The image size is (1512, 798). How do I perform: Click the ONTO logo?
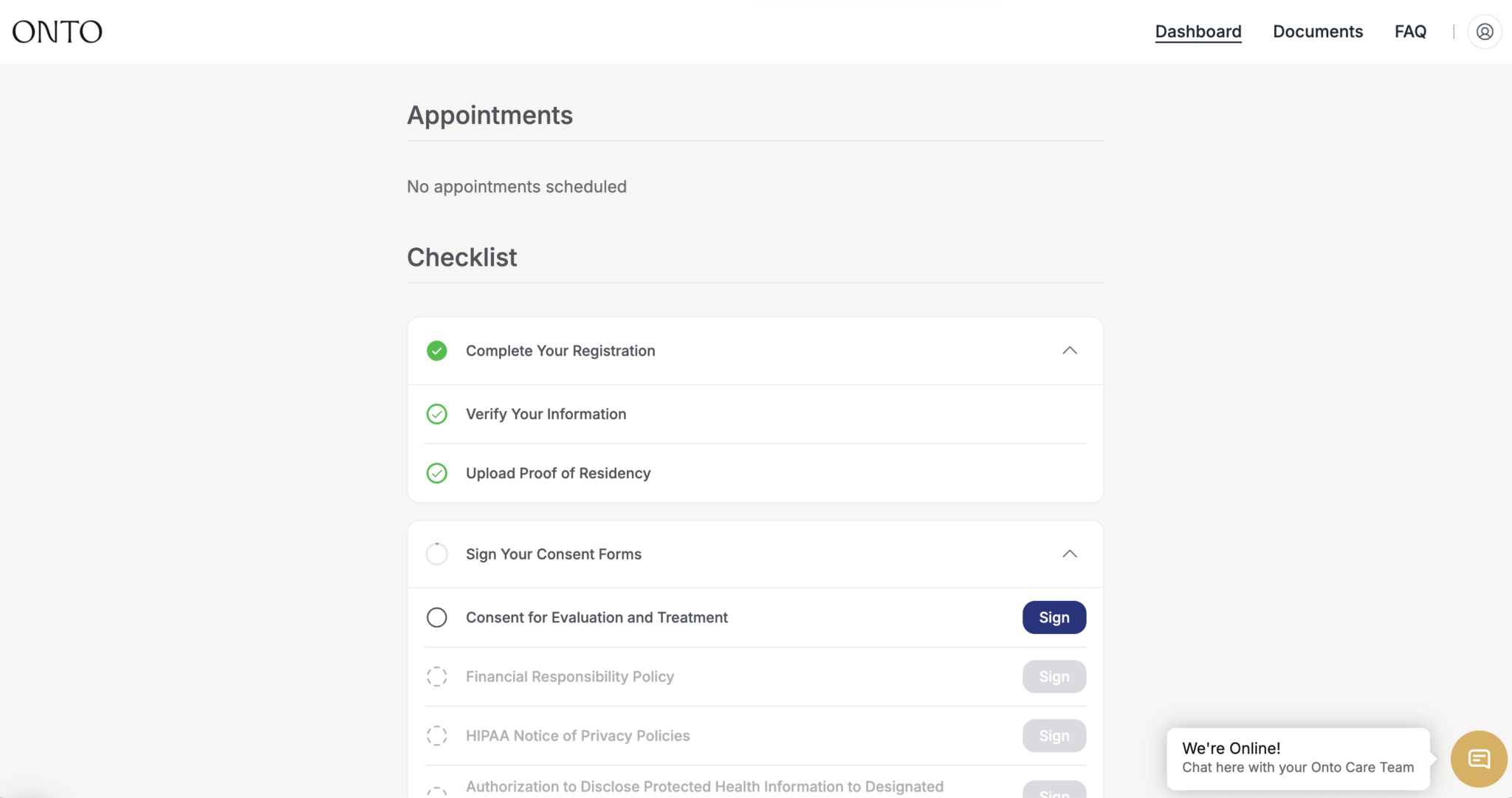pos(57,31)
